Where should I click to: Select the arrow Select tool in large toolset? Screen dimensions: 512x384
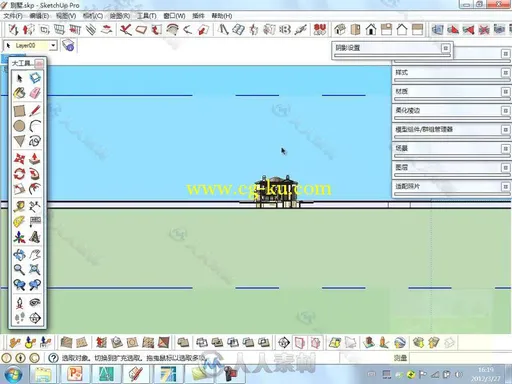(x=19, y=78)
